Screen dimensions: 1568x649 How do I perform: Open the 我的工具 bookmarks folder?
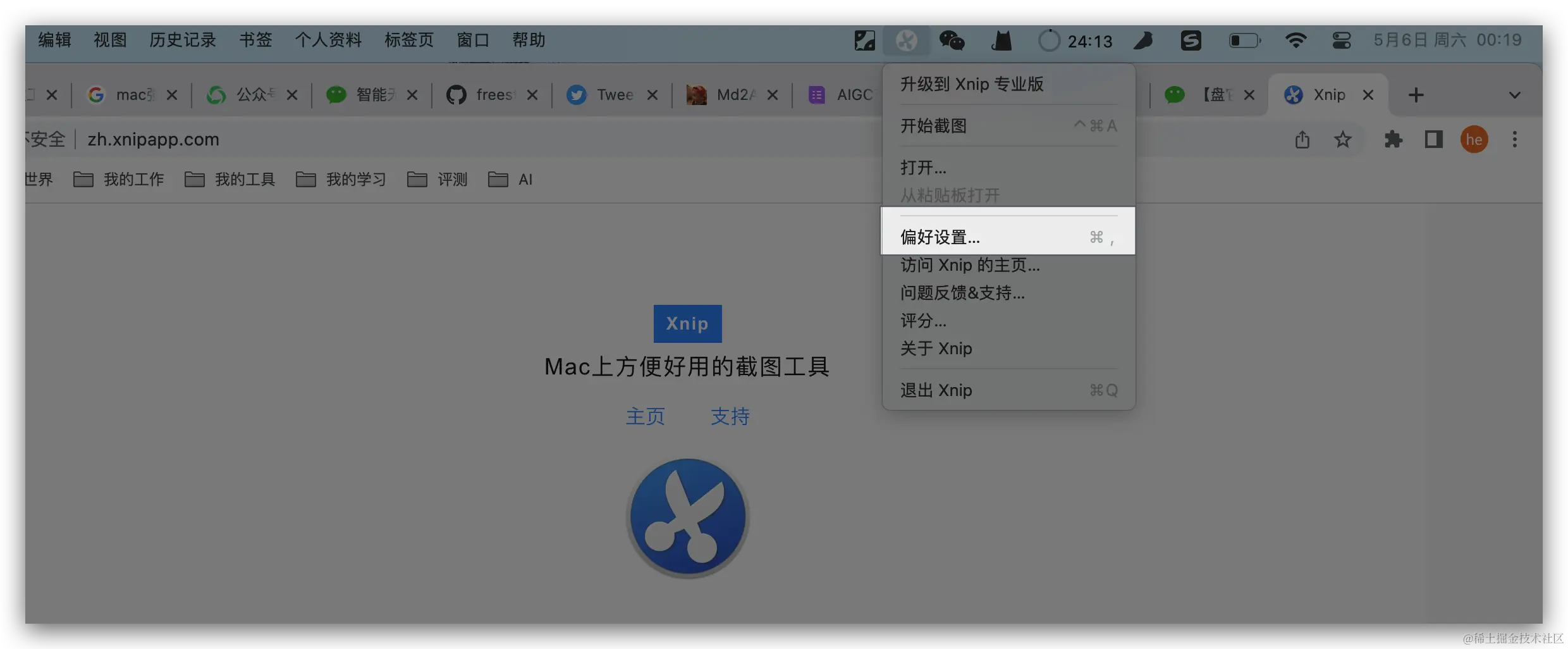230,180
